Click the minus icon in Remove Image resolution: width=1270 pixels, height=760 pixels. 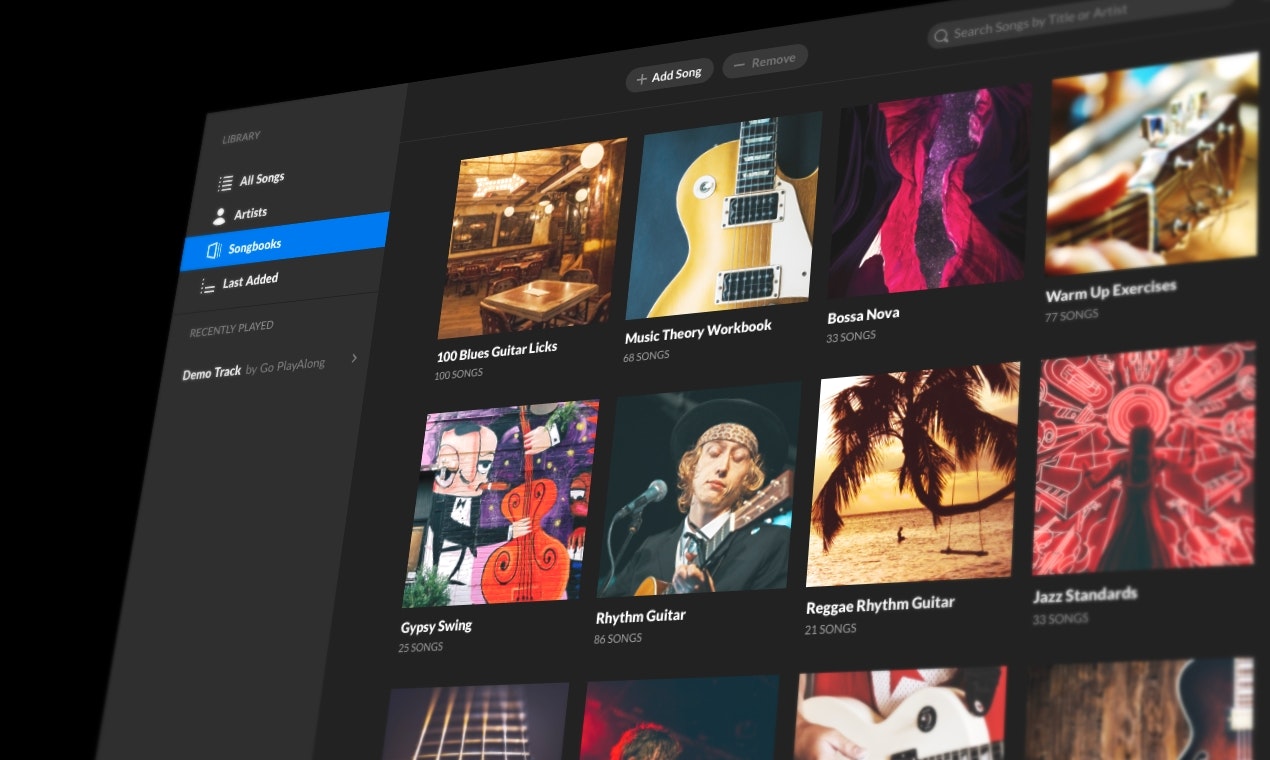click(739, 65)
